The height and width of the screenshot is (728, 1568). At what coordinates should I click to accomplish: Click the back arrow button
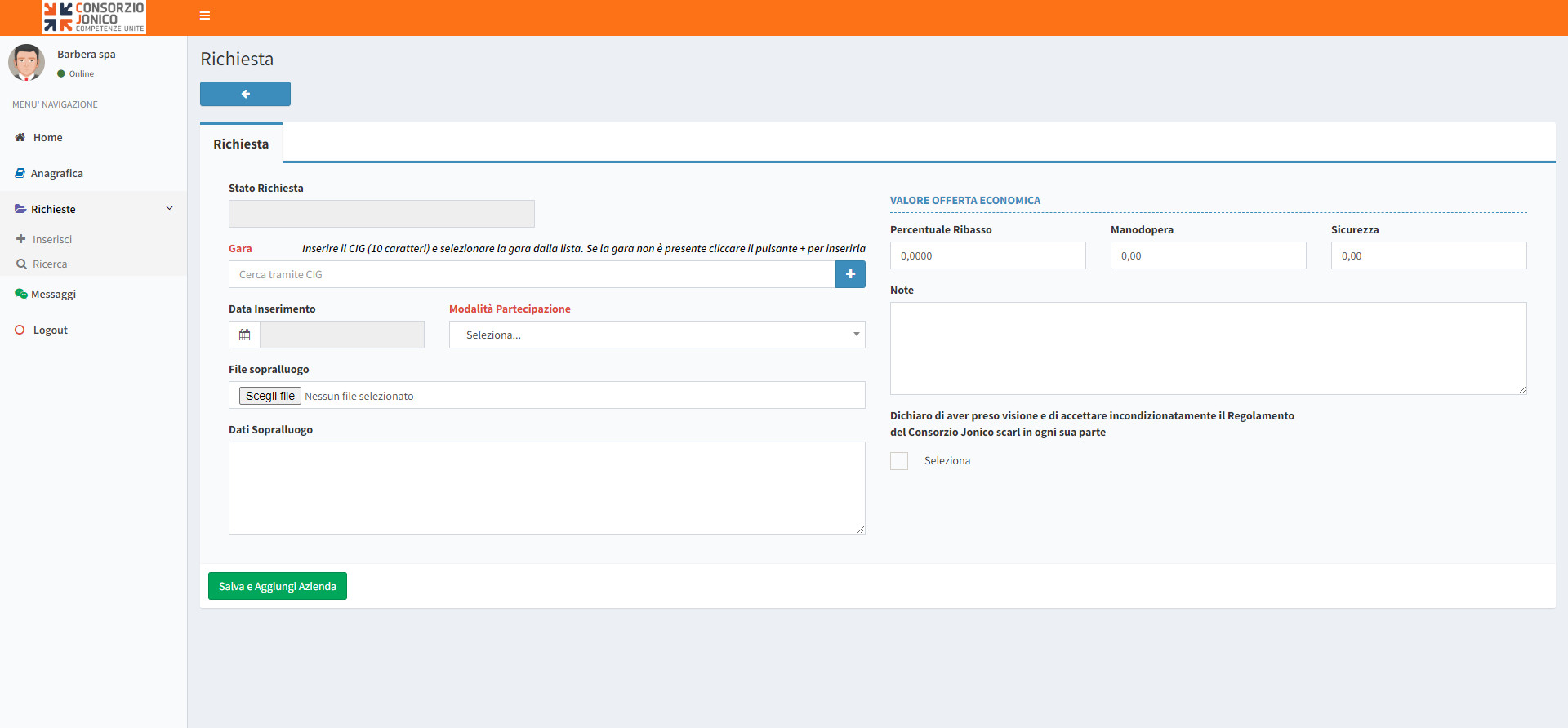point(245,94)
